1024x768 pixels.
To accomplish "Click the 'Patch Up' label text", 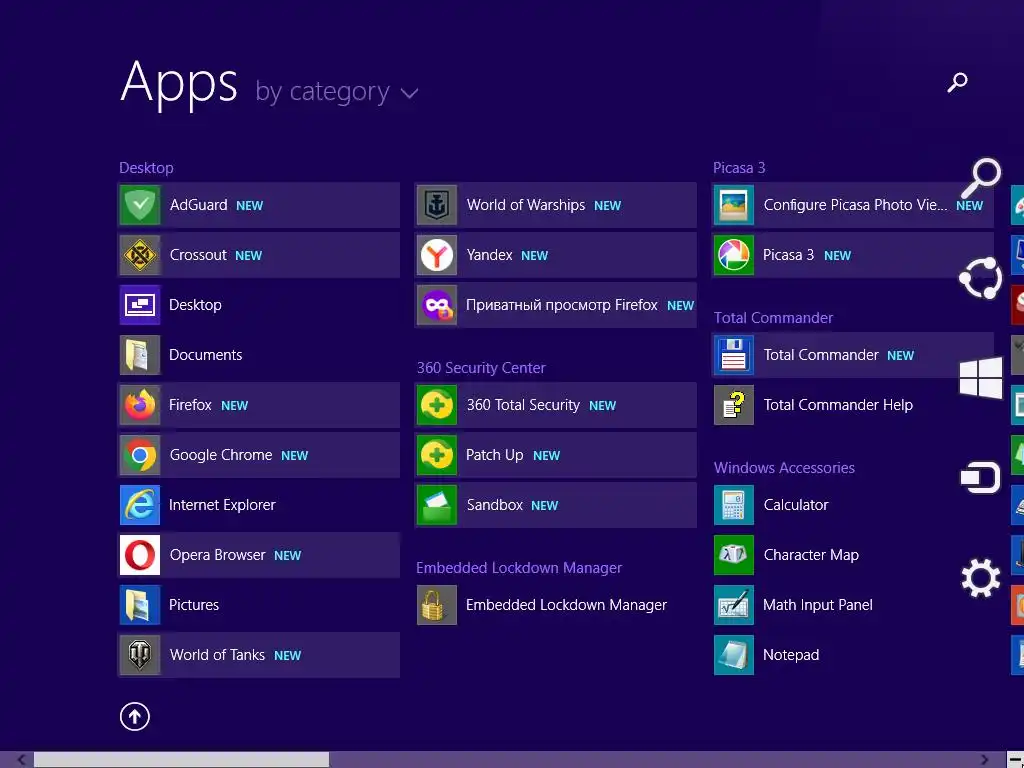I will point(494,455).
